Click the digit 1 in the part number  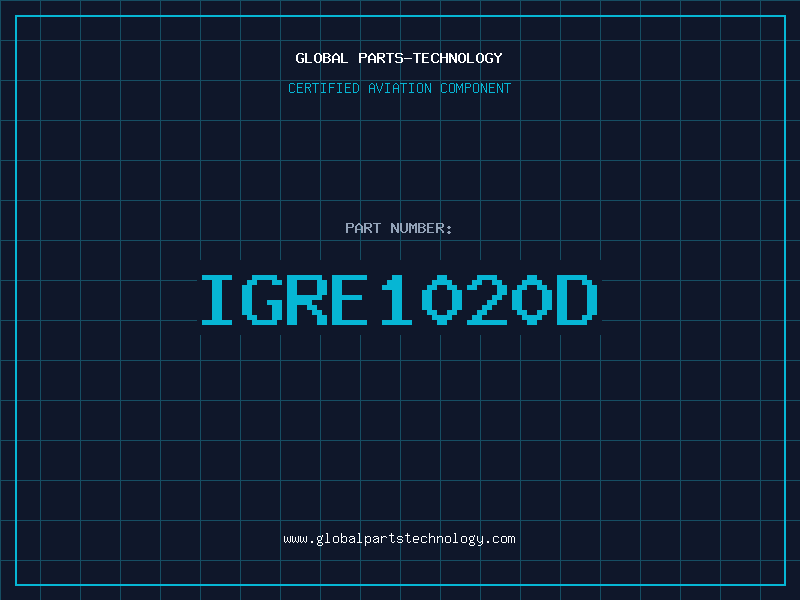[x=397, y=300]
